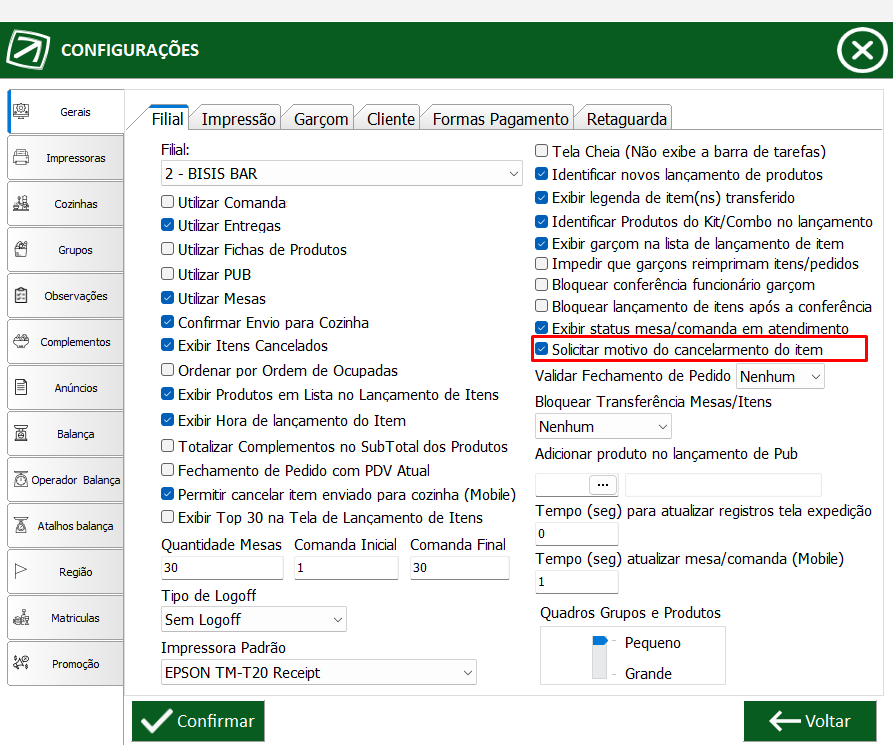
Task: Open the Balança scale icon
Action: pos(21,433)
